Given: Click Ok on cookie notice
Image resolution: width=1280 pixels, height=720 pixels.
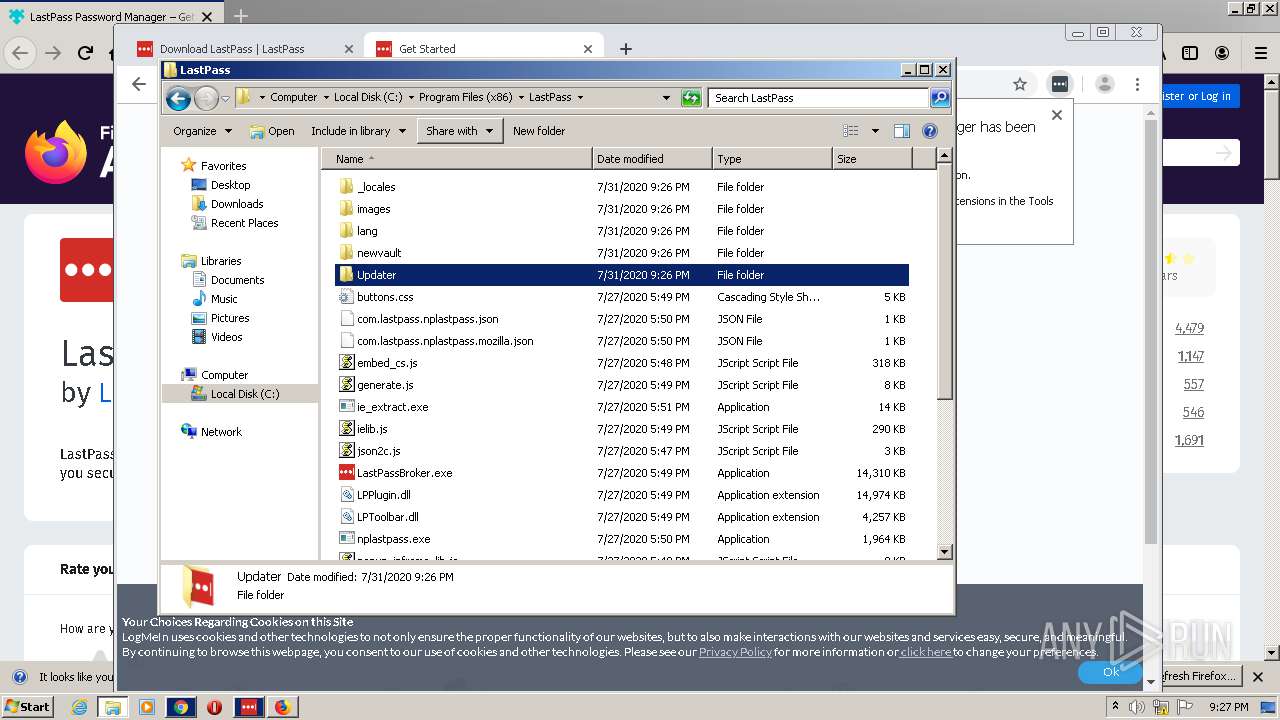Looking at the screenshot, I should (1110, 672).
